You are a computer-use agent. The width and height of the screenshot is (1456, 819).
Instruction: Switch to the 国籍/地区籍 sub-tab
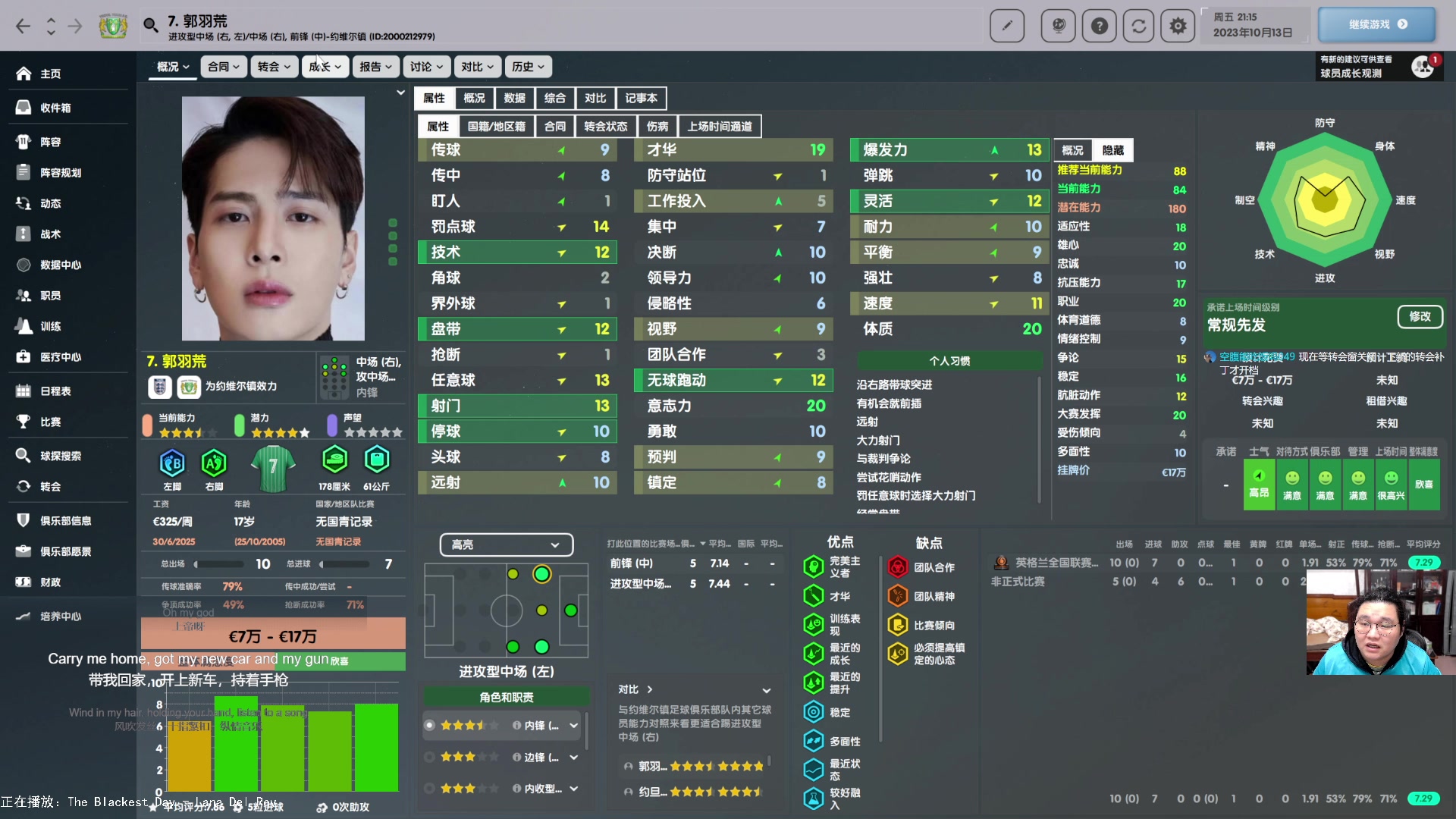click(x=496, y=126)
